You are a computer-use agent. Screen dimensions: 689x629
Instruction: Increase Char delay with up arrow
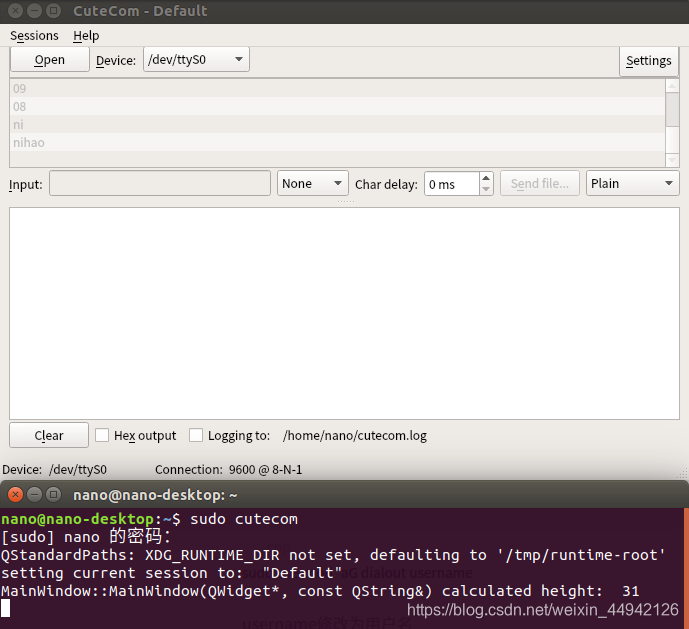[486, 178]
